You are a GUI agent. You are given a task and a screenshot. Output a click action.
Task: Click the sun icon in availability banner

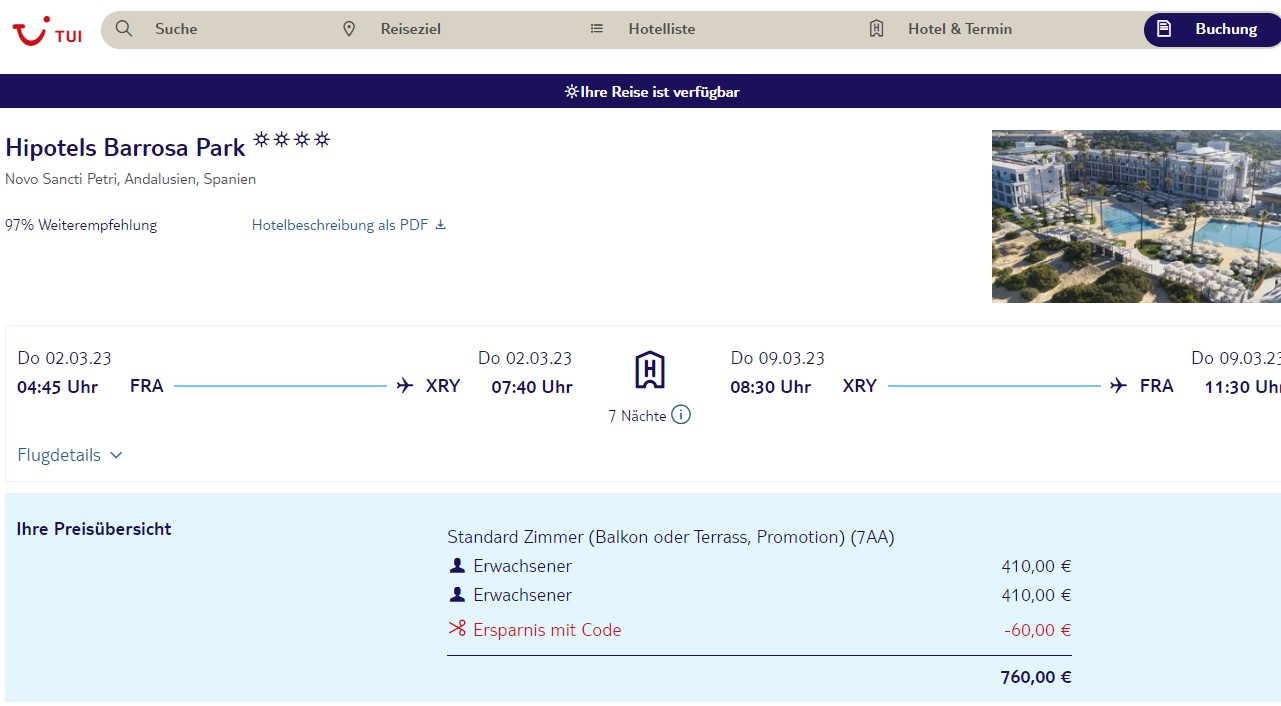(571, 91)
